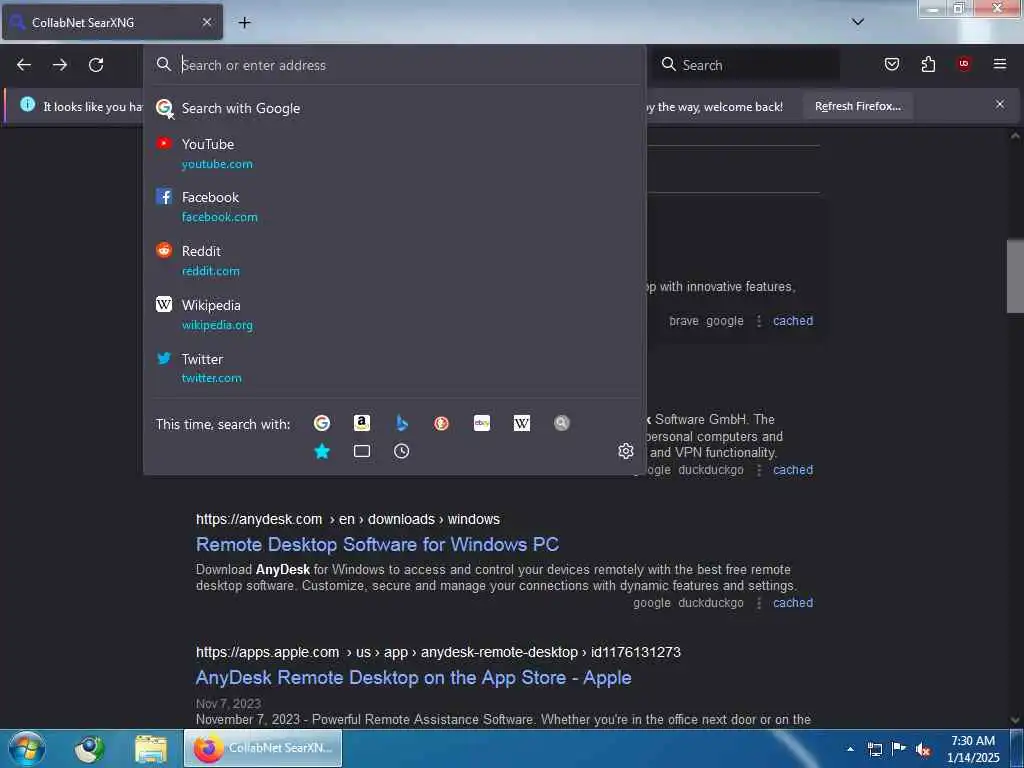Search this time with eBay icon
This screenshot has width=1024, height=768.
tap(482, 423)
